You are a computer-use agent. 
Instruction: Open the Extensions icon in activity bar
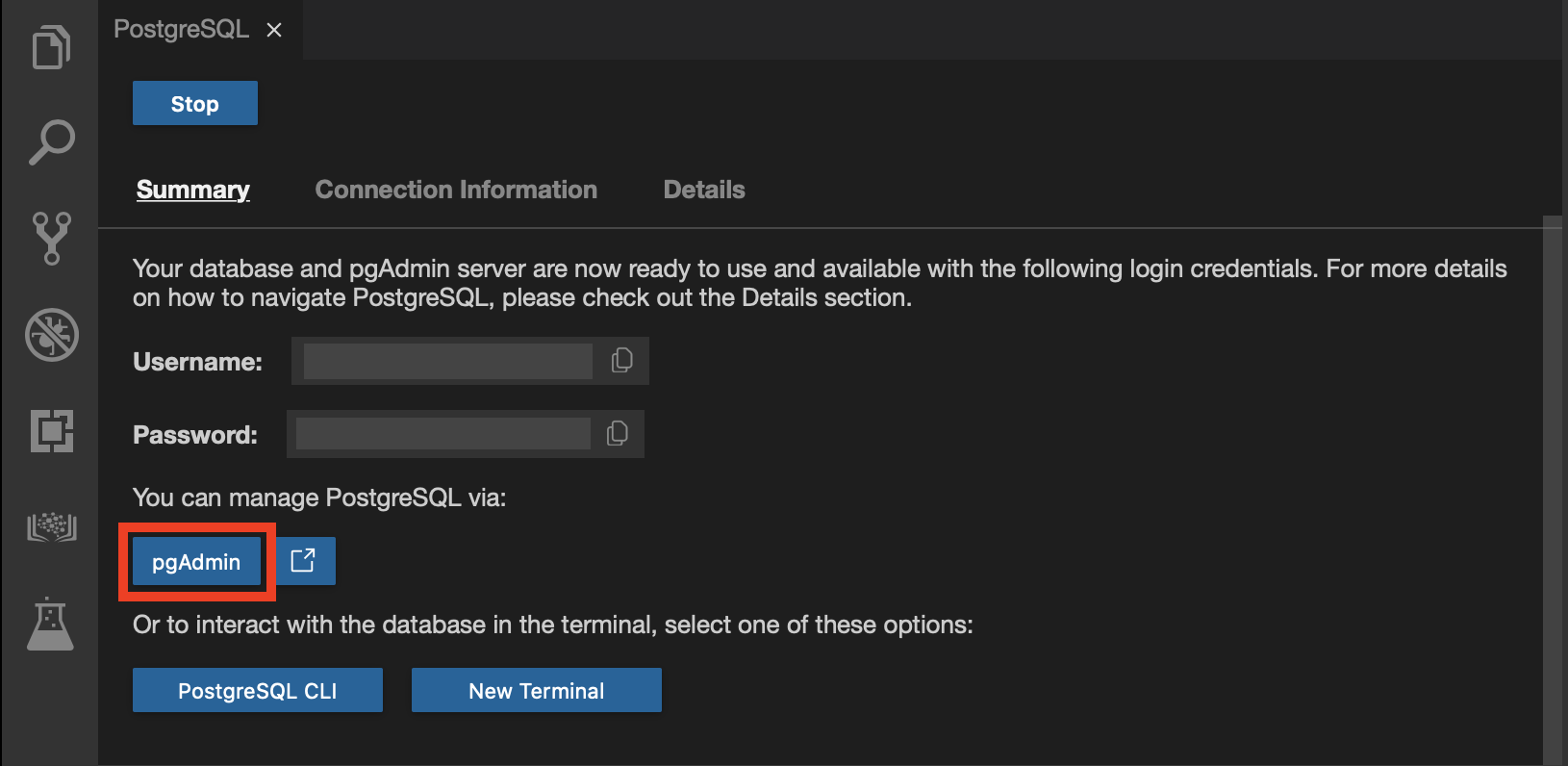(x=51, y=430)
